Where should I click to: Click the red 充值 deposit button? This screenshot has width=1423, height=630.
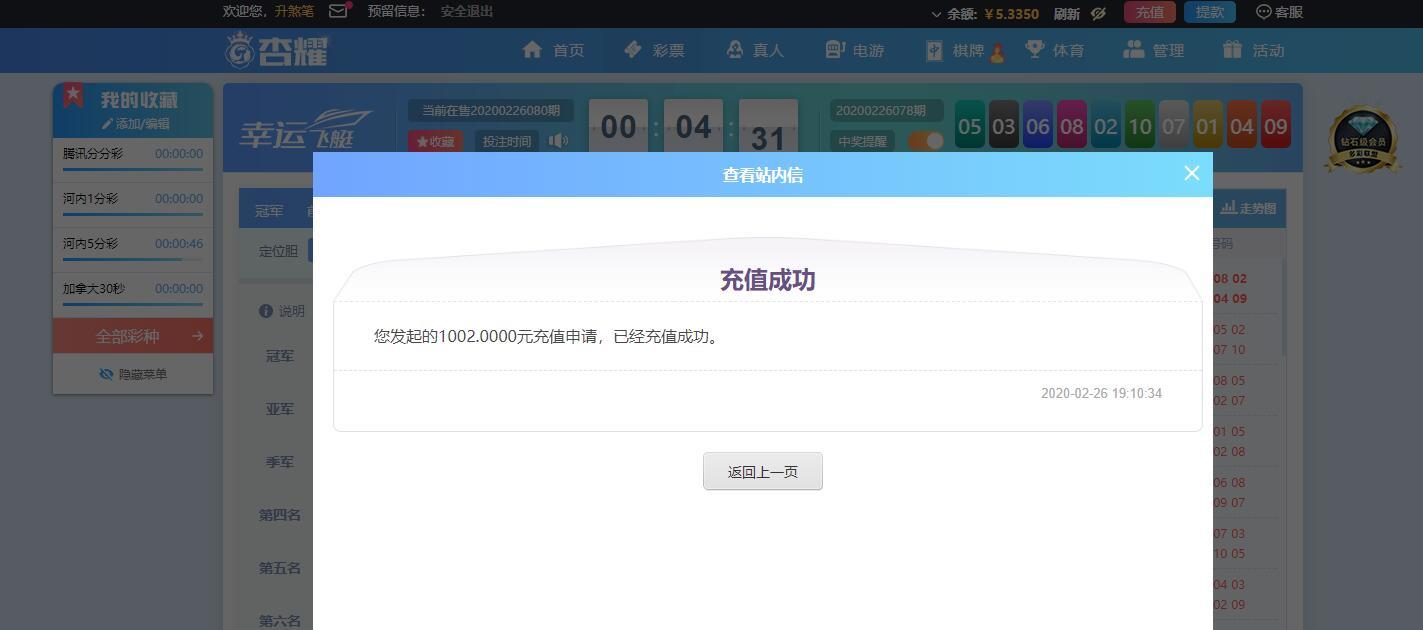[x=1150, y=12]
